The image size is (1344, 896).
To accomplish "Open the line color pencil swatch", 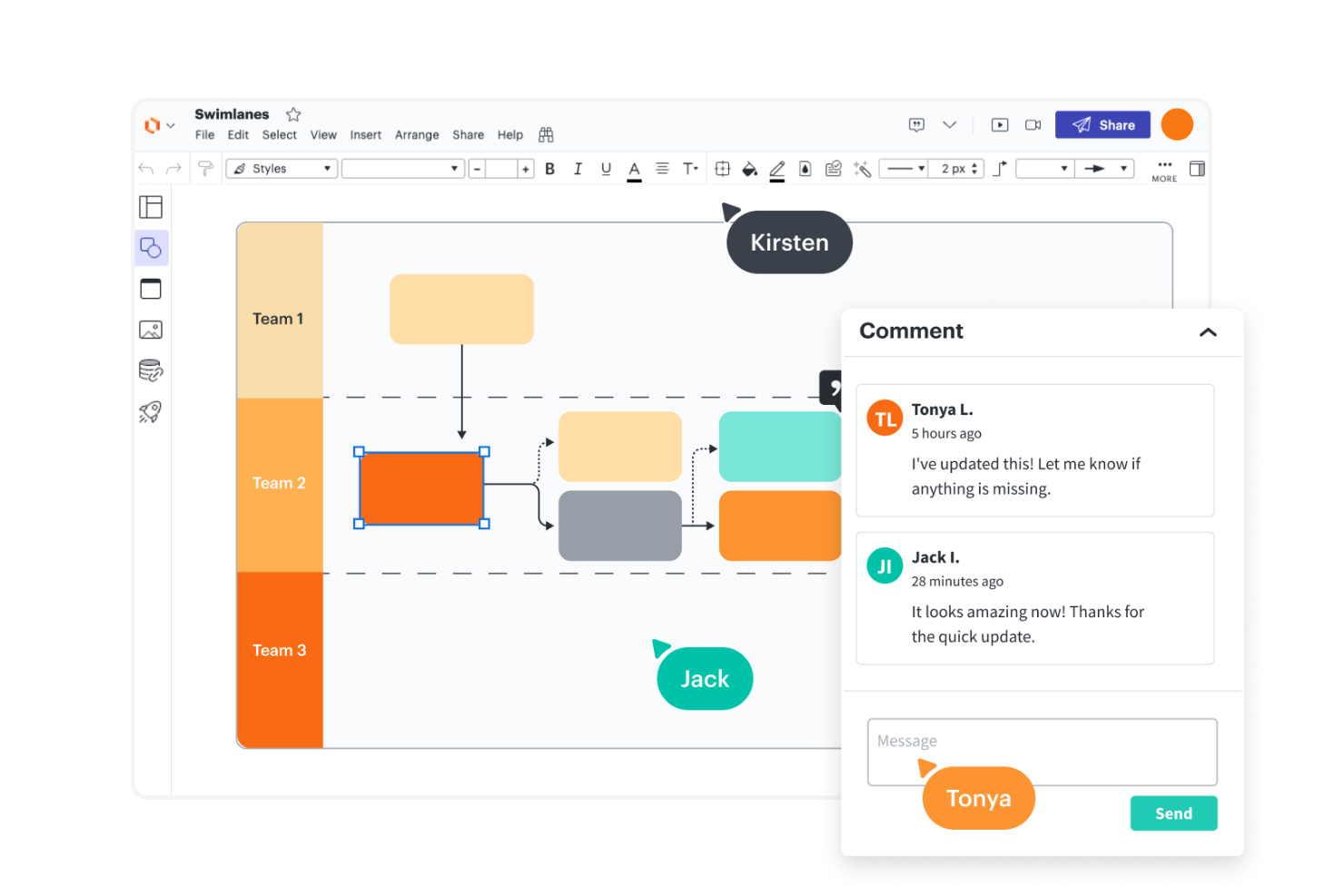I will point(777,170).
